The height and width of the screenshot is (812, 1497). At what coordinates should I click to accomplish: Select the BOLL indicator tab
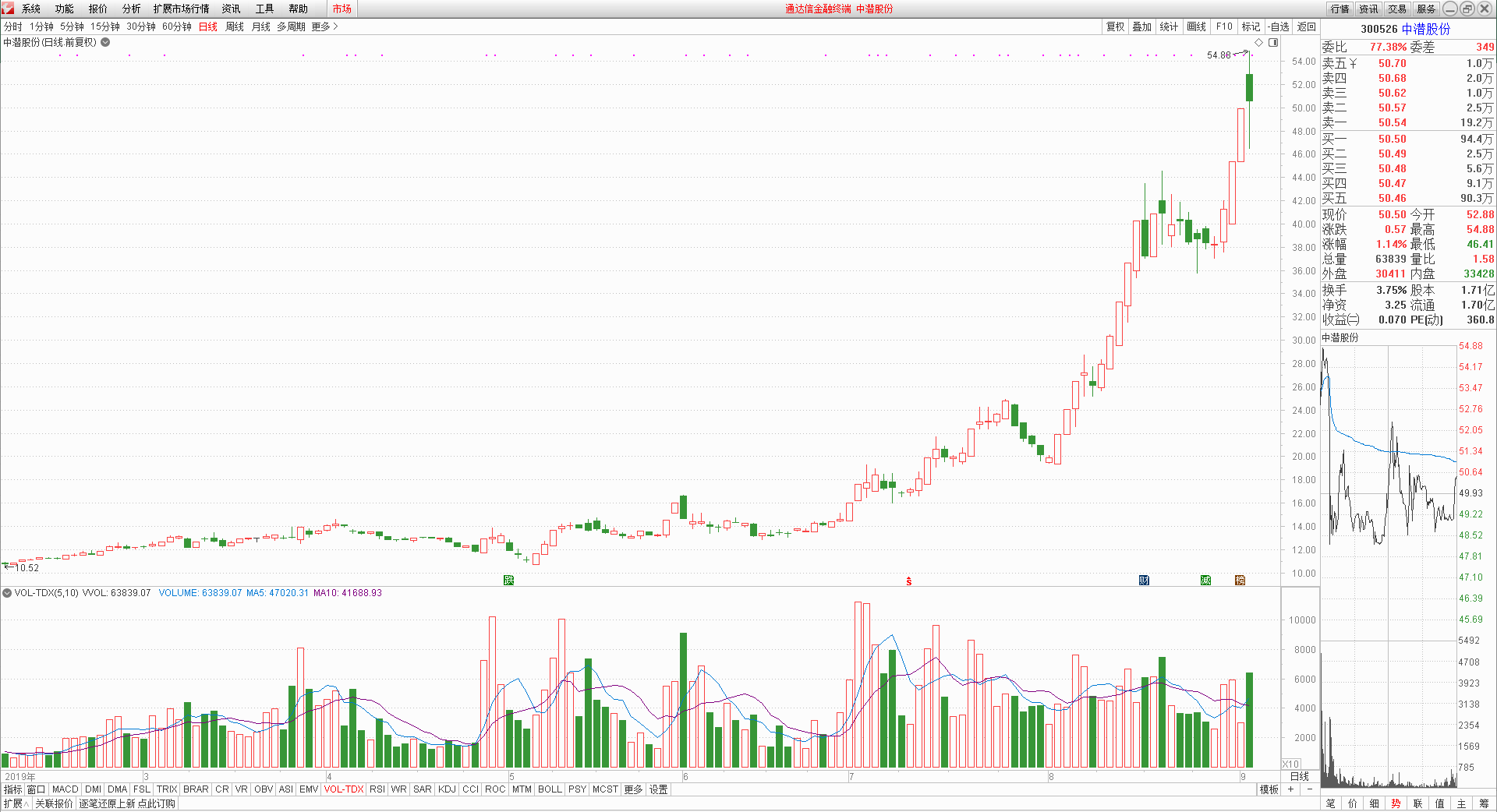tap(550, 789)
